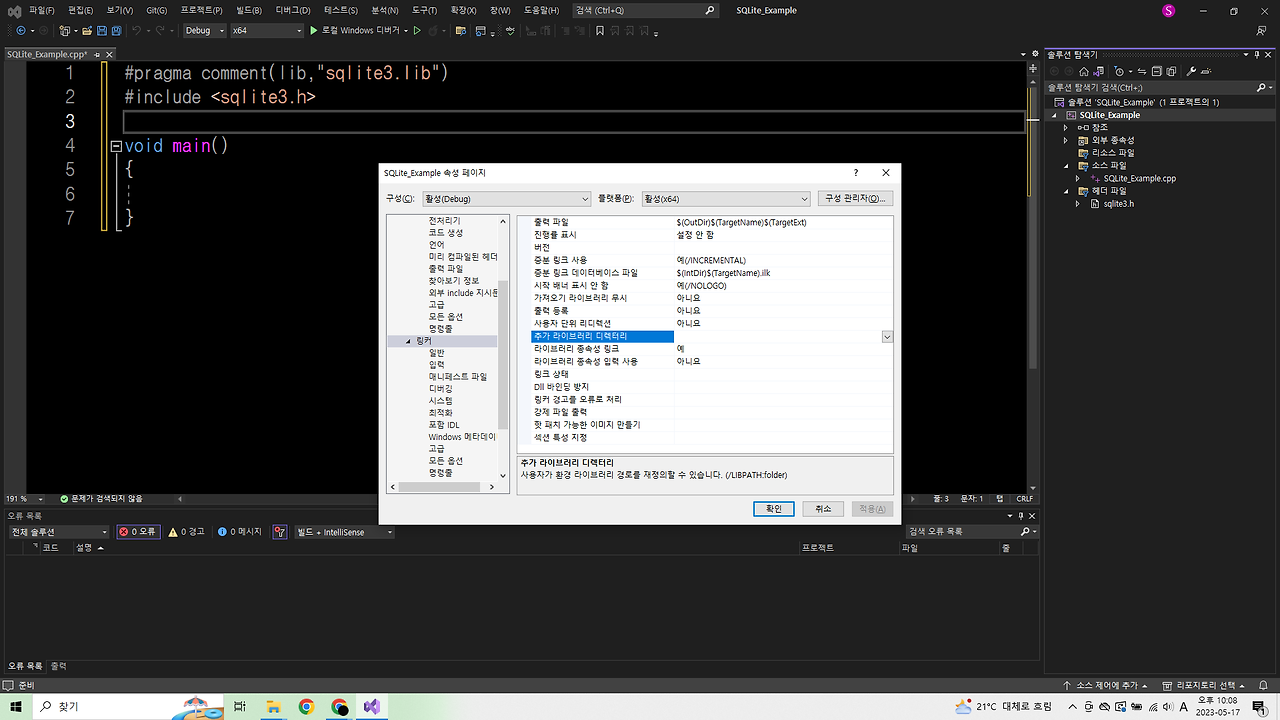Select sqlite3.h in Solution Explorer
This screenshot has width=1280, height=720.
coord(1118,204)
